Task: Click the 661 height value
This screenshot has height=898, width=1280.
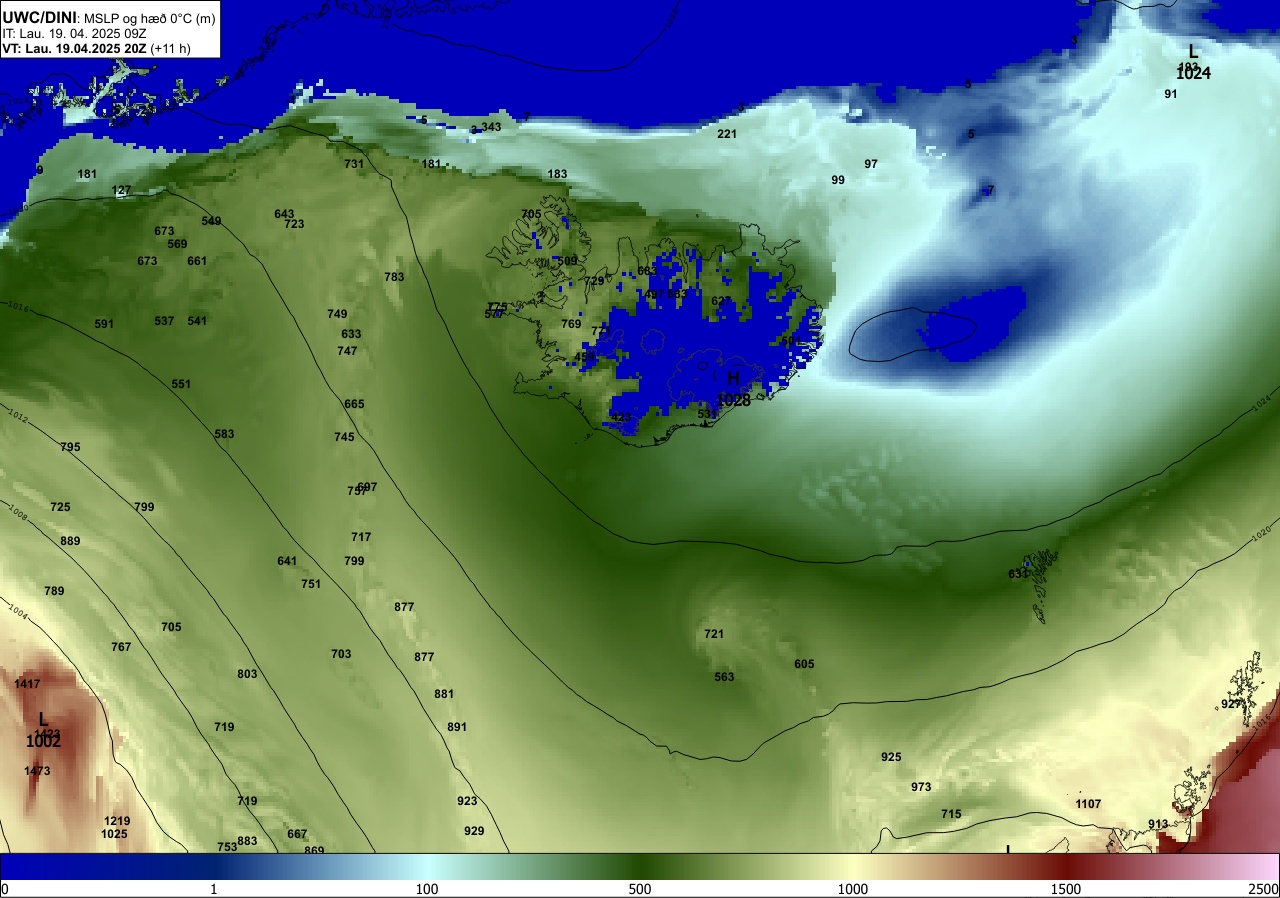Action: (197, 261)
